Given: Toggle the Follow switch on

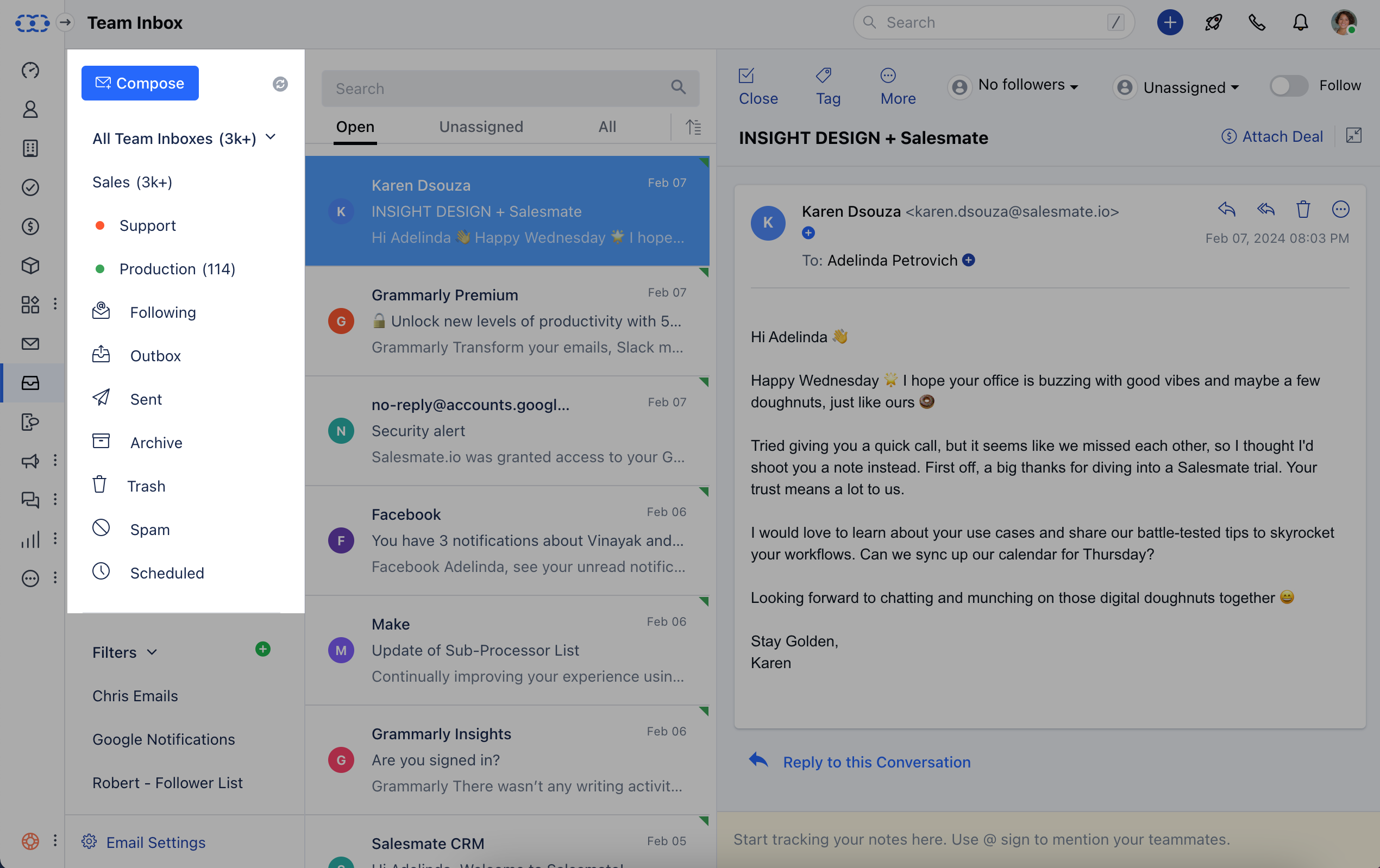Looking at the screenshot, I should click(x=1288, y=86).
